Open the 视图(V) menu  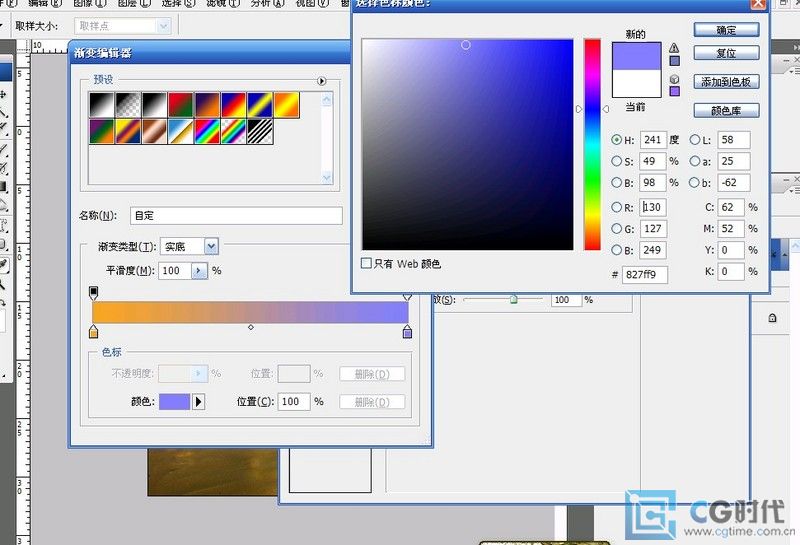(x=312, y=3)
